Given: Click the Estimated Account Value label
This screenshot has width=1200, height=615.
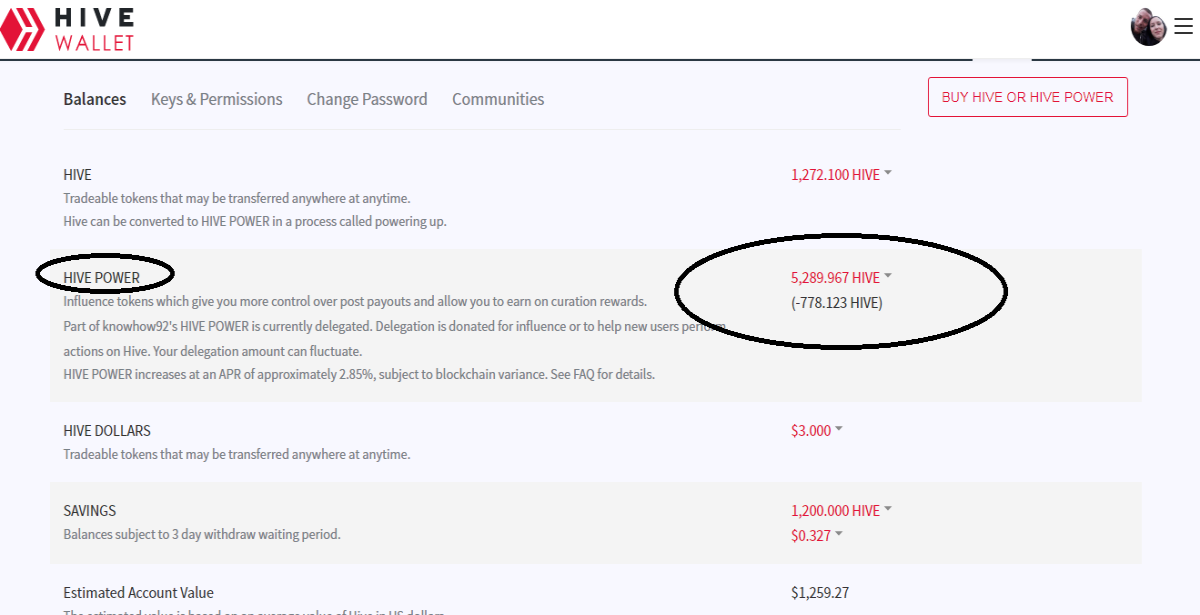Looking at the screenshot, I should pyautogui.click(x=138, y=592).
